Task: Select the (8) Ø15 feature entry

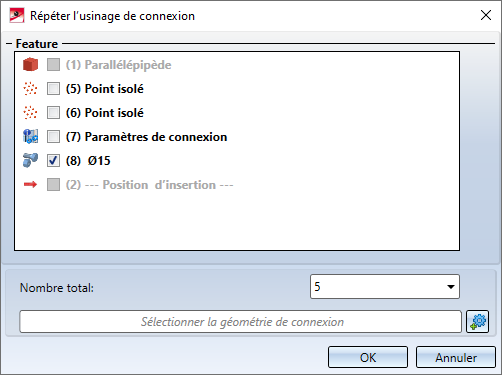Action: [88, 161]
